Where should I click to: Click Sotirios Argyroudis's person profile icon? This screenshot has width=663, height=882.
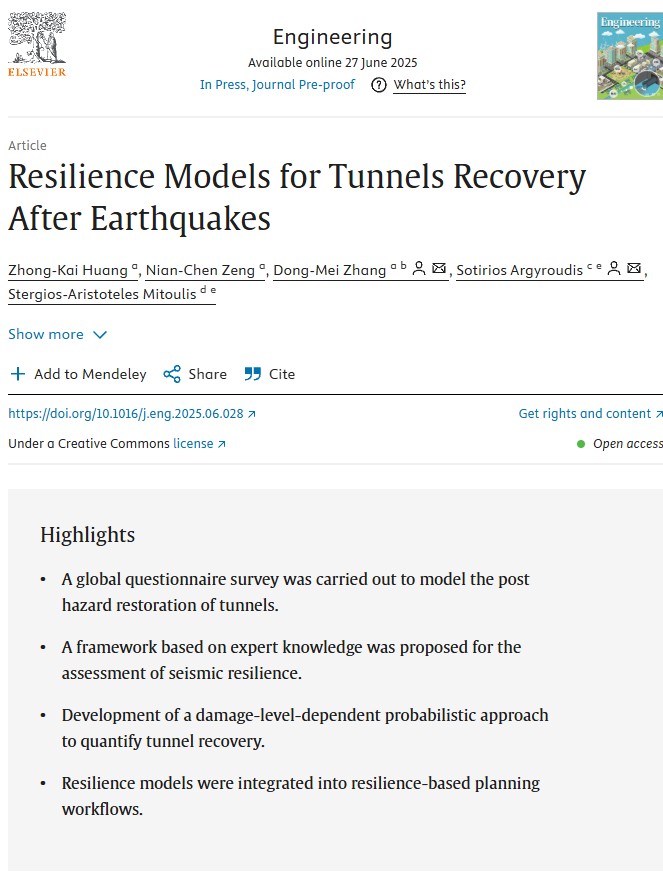point(613,269)
